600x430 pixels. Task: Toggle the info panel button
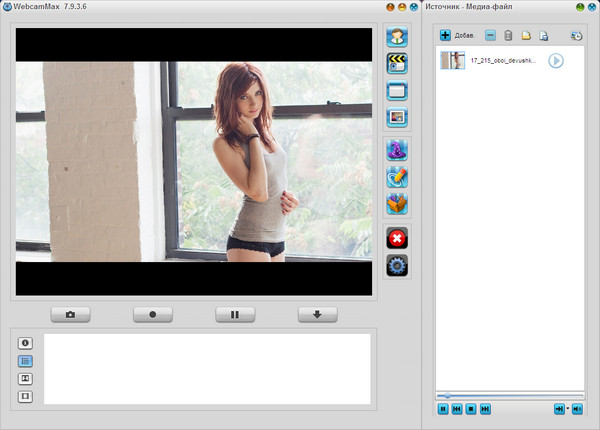pos(26,343)
